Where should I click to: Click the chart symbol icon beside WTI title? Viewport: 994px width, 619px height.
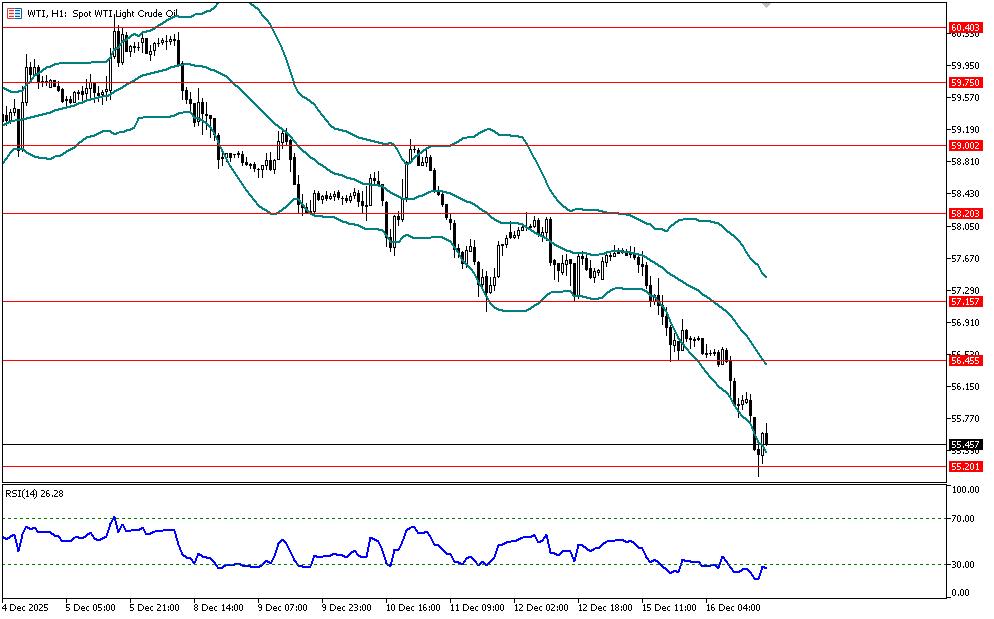click(x=13, y=11)
